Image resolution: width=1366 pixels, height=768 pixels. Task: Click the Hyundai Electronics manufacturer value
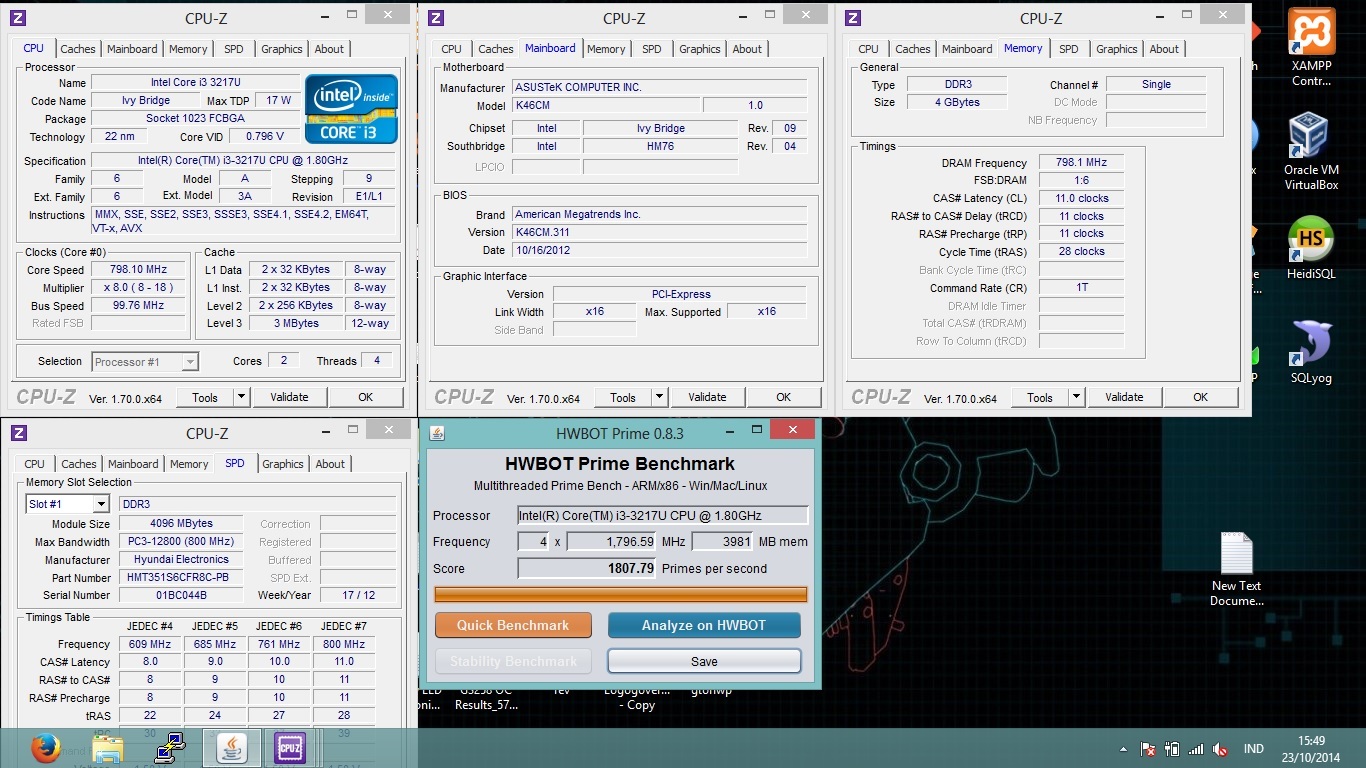(x=181, y=560)
